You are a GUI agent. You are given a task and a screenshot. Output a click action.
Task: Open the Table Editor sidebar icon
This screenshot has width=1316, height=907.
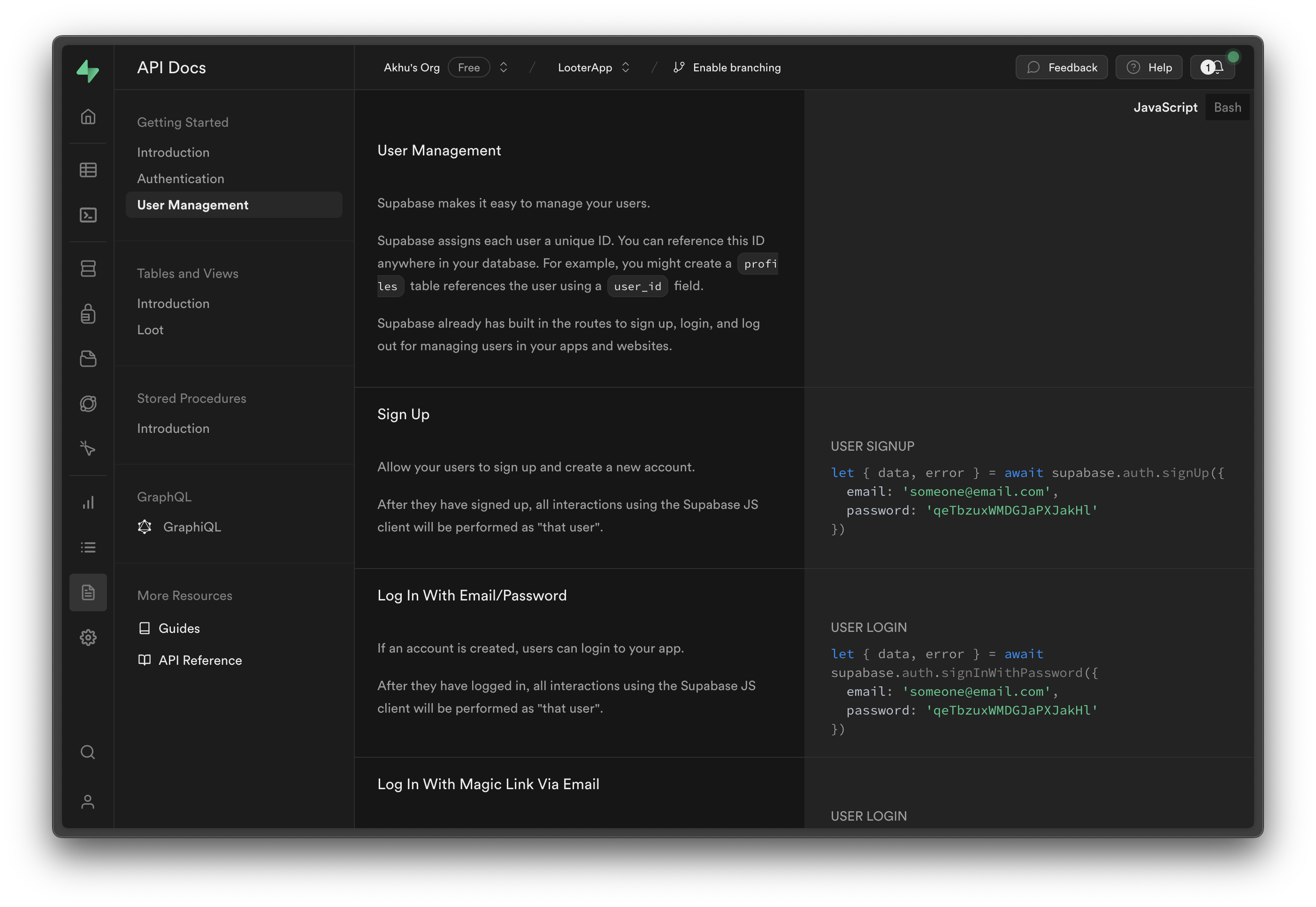coord(88,170)
